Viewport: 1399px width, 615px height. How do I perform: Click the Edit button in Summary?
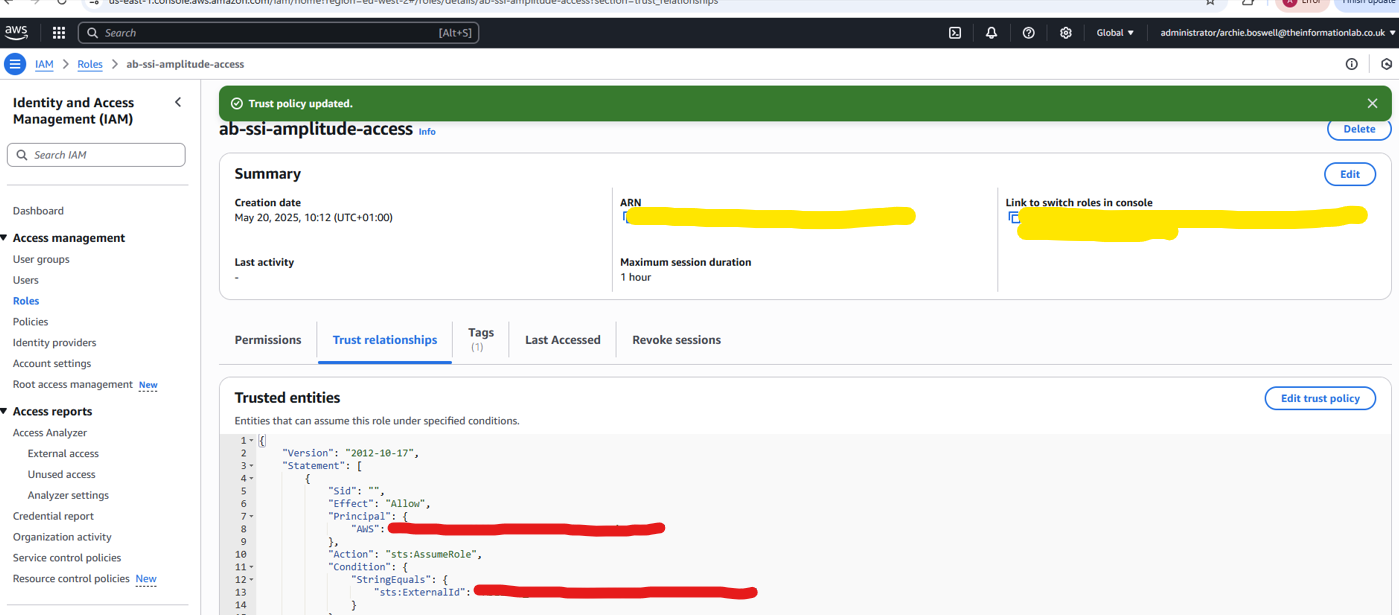[1350, 174]
